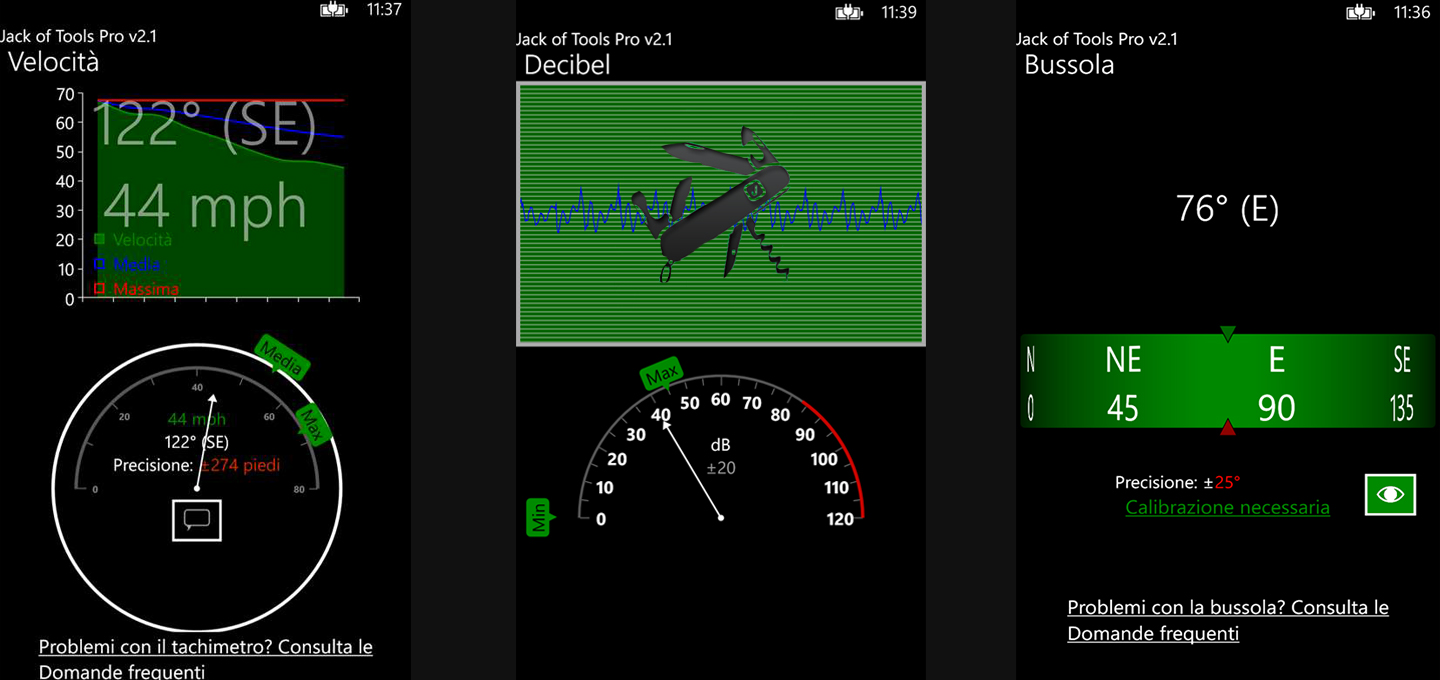Tap the green Max tag on speedometer
Screen dimensions: 1440x680
click(x=314, y=425)
